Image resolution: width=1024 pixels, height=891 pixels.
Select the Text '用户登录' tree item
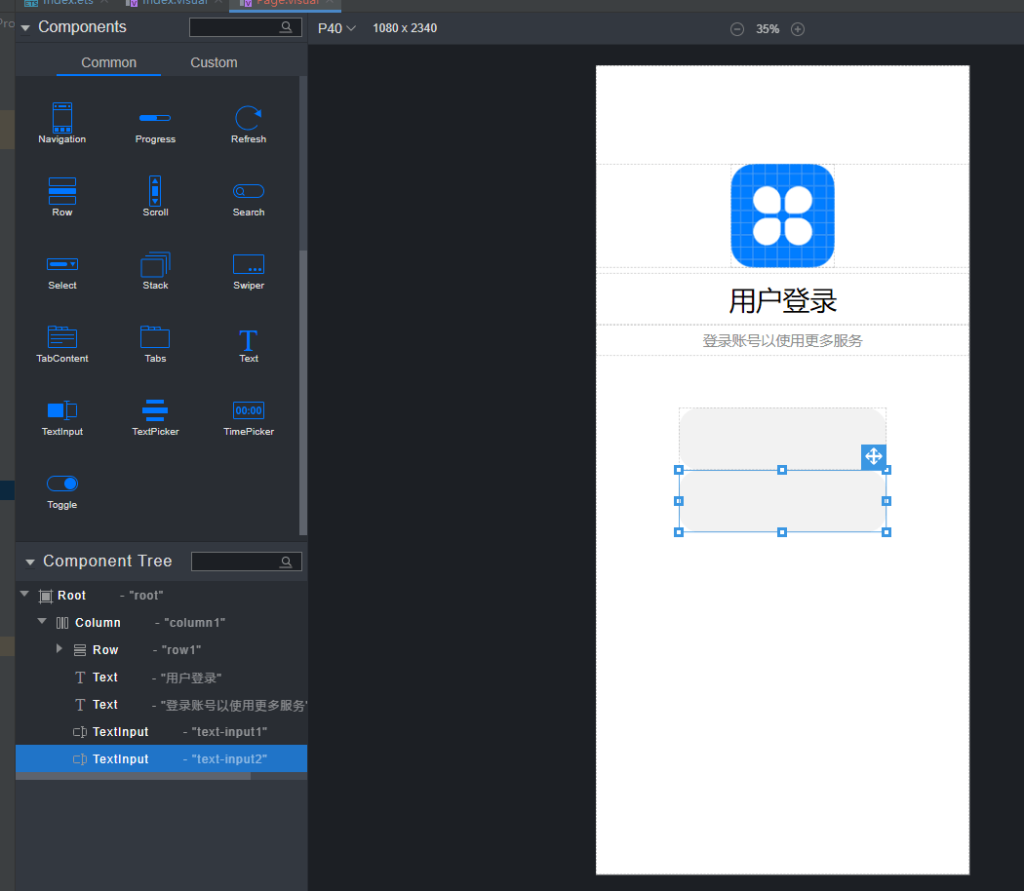pos(103,677)
